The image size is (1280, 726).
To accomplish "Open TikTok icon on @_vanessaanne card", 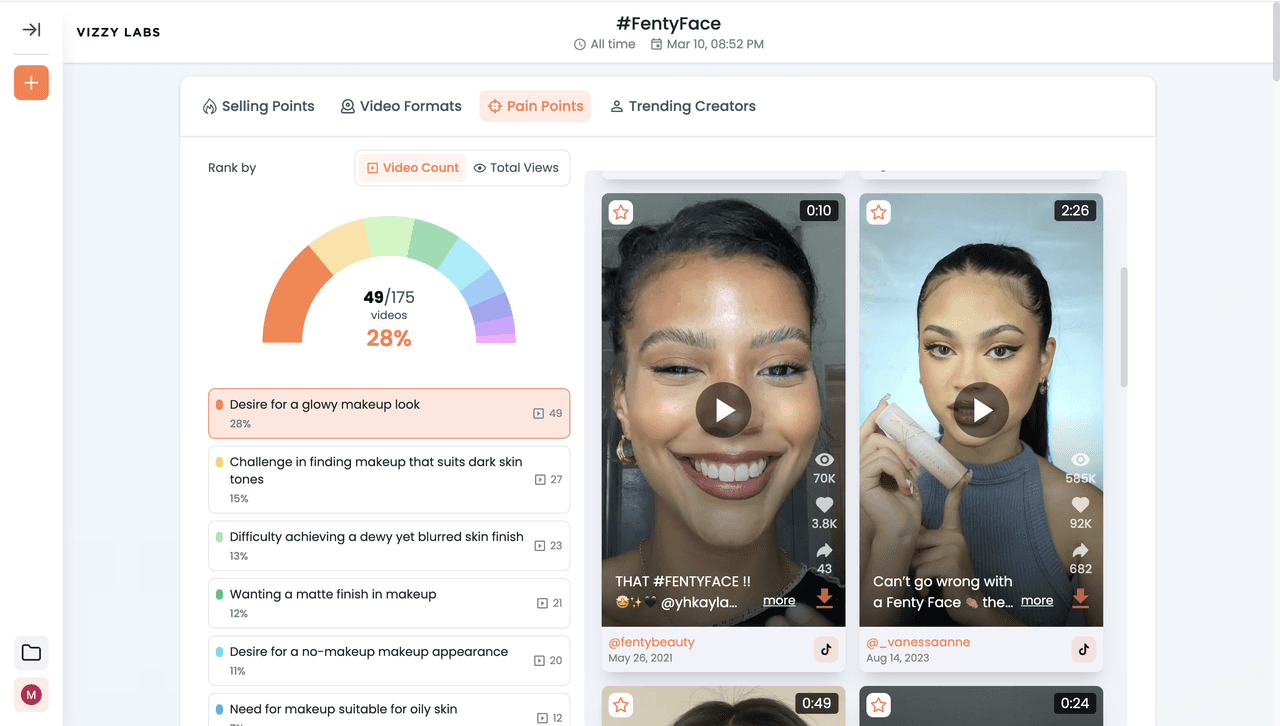I will 1084,649.
